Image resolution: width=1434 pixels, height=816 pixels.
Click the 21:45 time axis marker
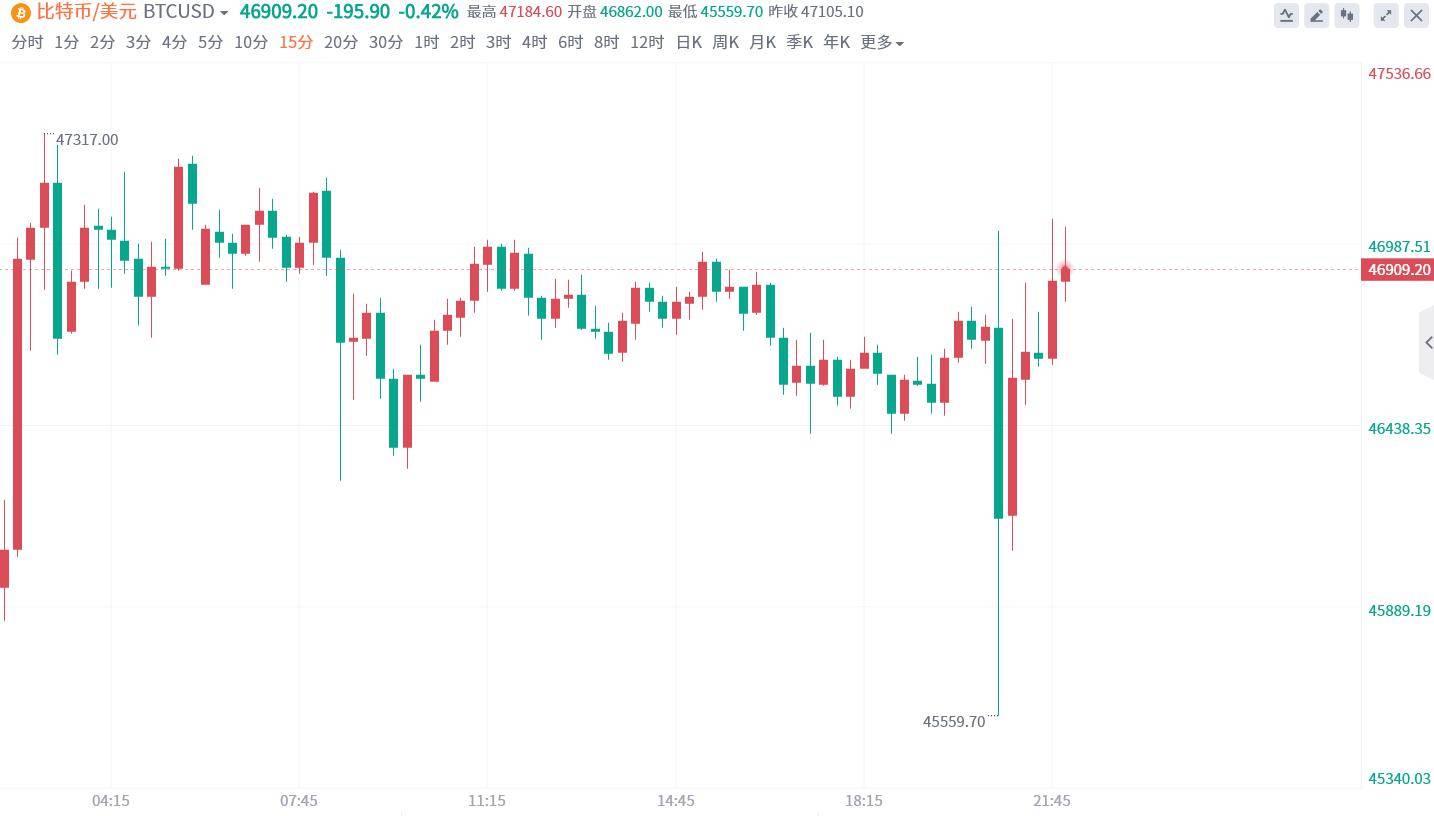1052,800
